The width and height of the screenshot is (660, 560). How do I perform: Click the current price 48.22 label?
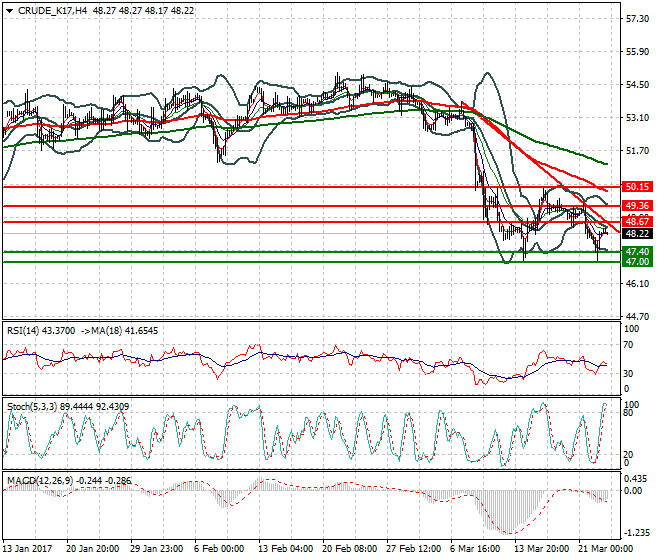click(637, 234)
